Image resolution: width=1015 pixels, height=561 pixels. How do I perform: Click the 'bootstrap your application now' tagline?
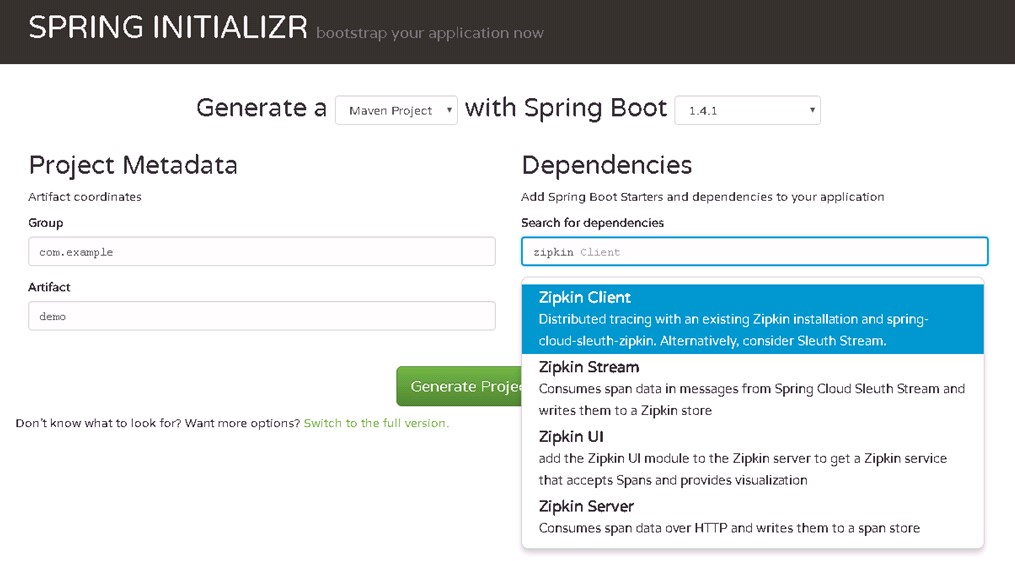[x=430, y=33]
